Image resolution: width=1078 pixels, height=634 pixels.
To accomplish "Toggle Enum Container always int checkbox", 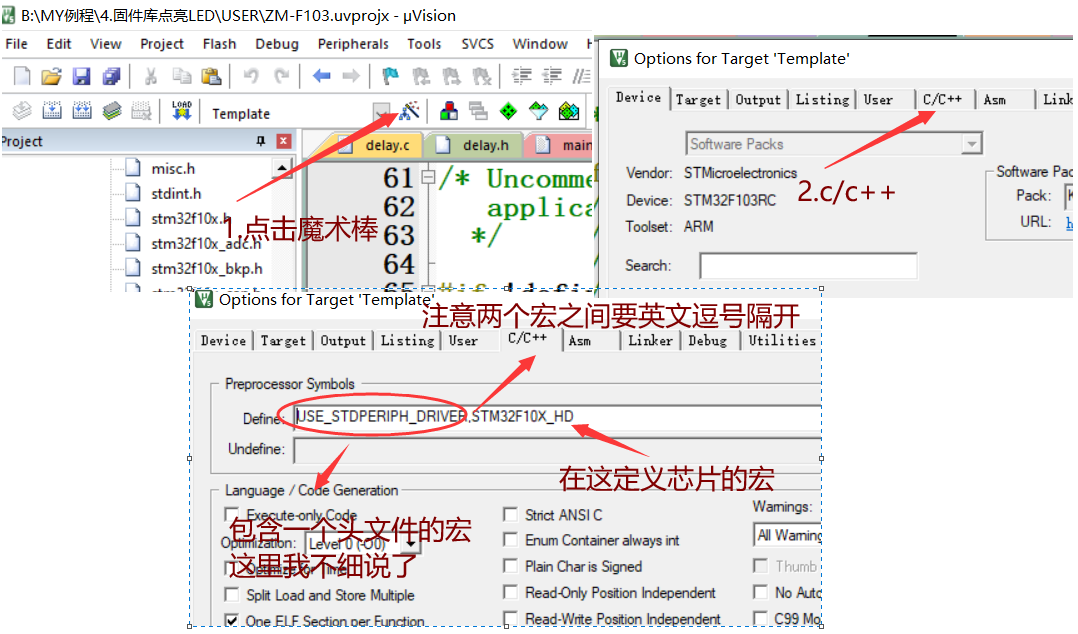I will point(510,540).
